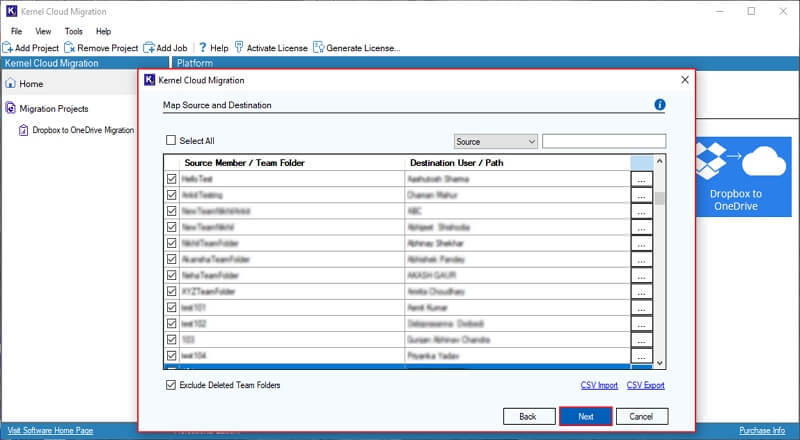Screen dimensions: 800x440
Task: Click the Dropbox to OneDrive platform tile
Action: [743, 177]
